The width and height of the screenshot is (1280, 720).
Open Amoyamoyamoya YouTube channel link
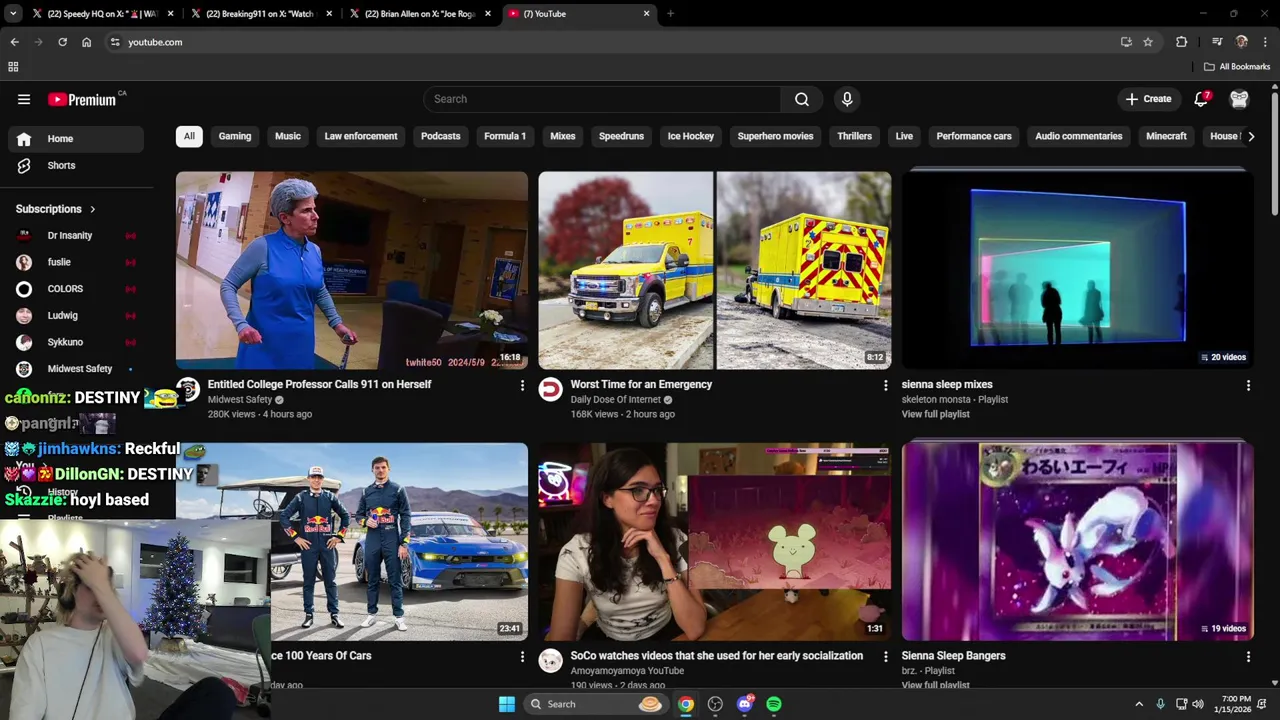(627, 671)
